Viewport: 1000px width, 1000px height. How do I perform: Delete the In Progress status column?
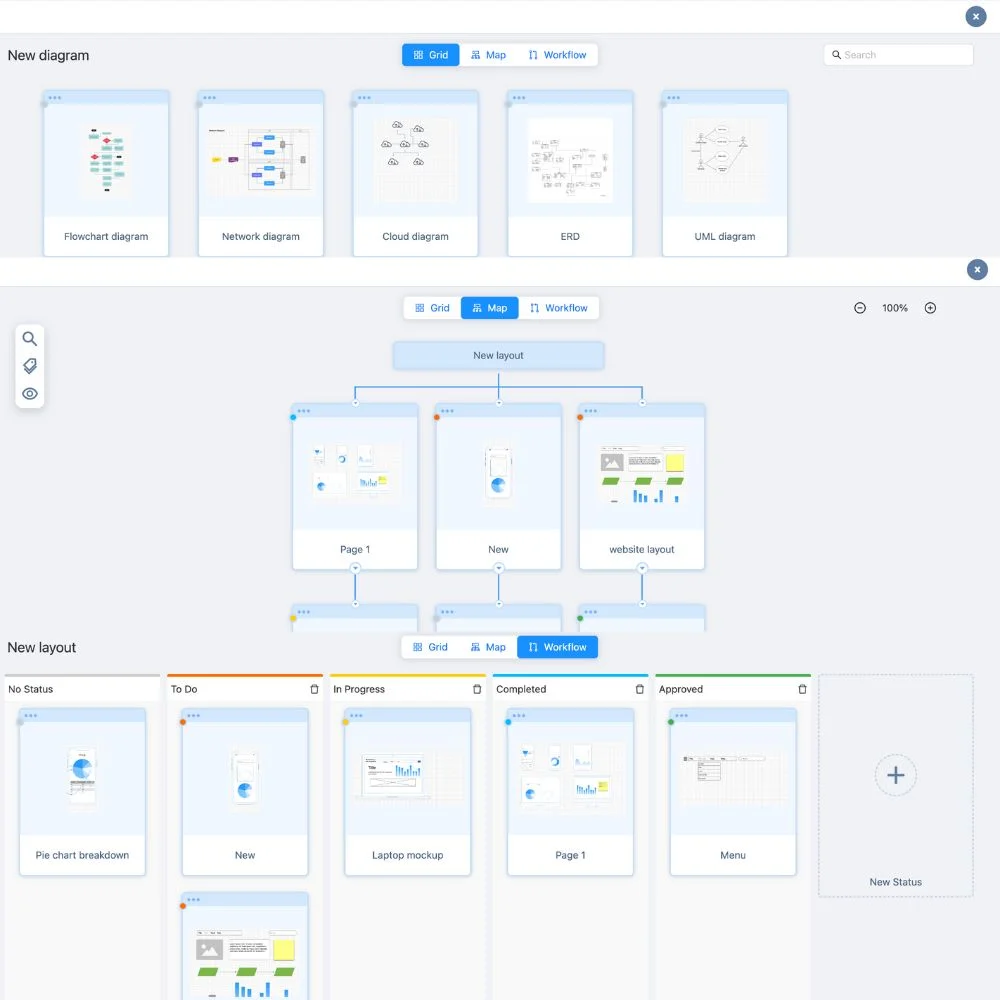pyautogui.click(x=476, y=689)
